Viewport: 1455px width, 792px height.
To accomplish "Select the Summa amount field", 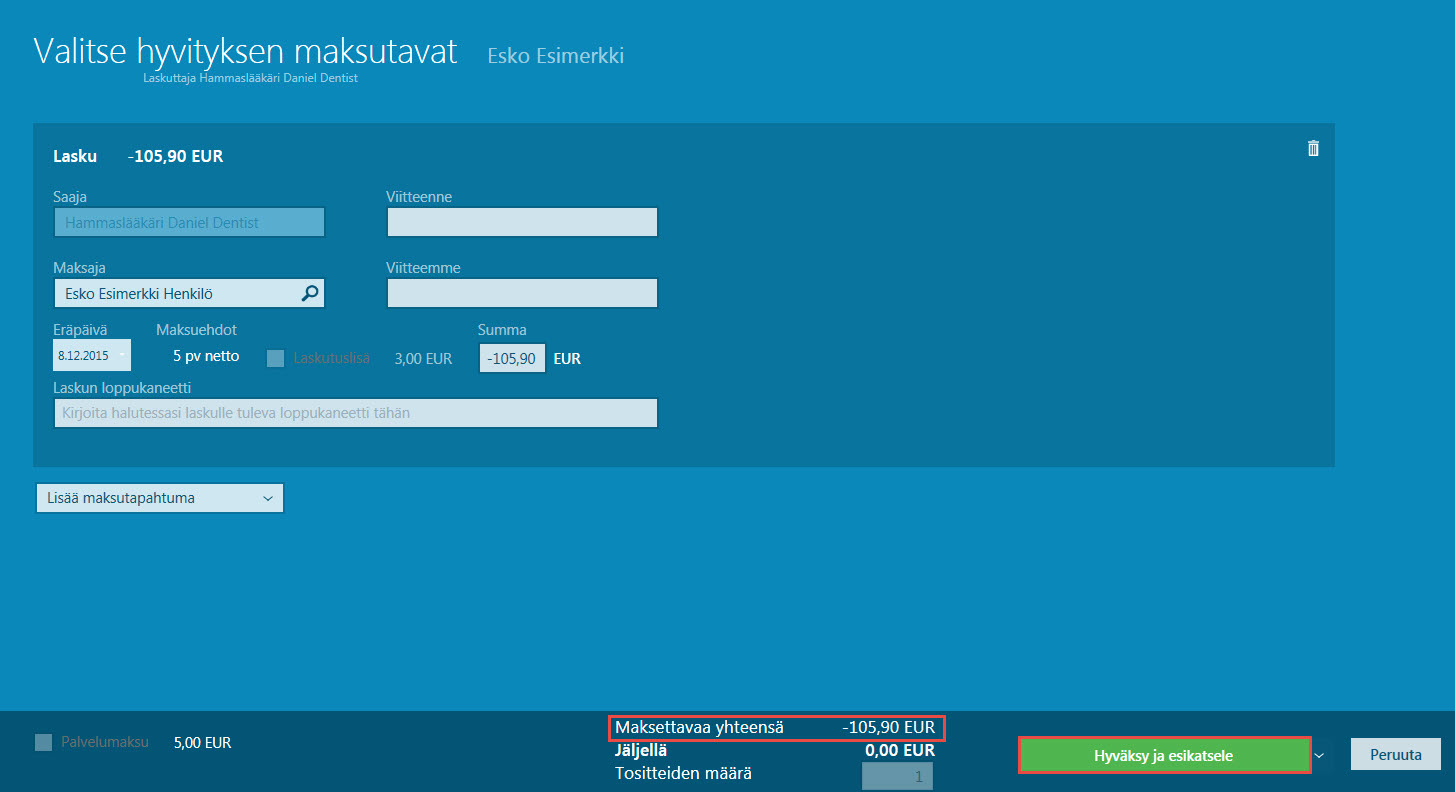I will (x=512, y=358).
